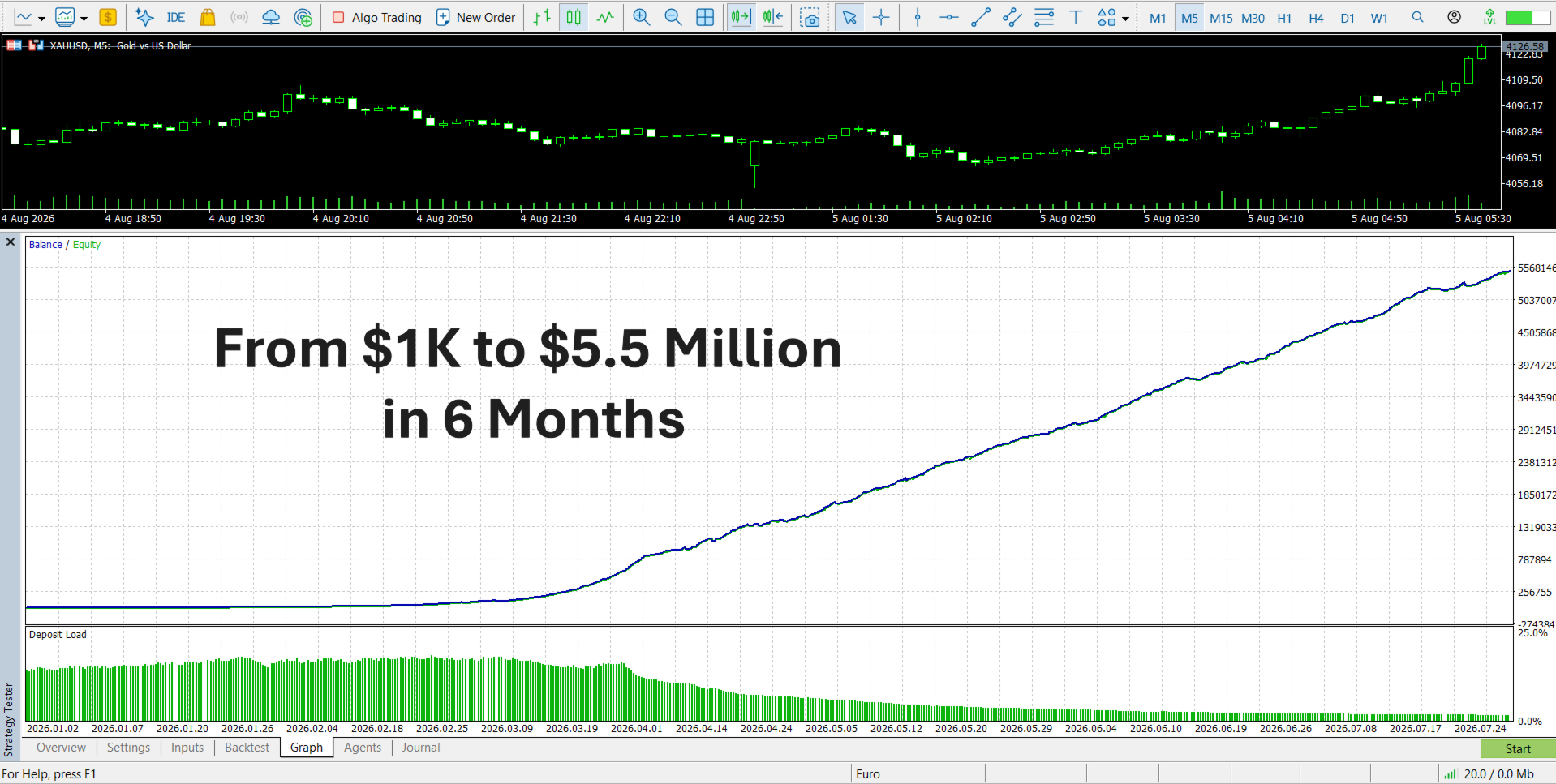Open a New Order
The height and width of the screenshot is (784, 1556).
[x=476, y=17]
